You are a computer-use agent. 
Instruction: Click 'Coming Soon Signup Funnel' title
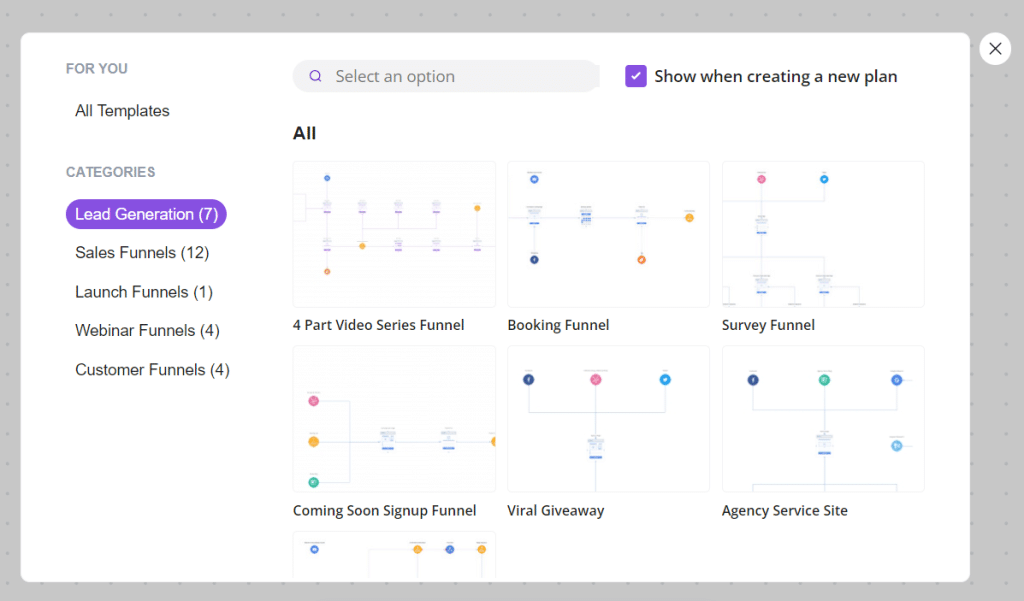pos(384,510)
